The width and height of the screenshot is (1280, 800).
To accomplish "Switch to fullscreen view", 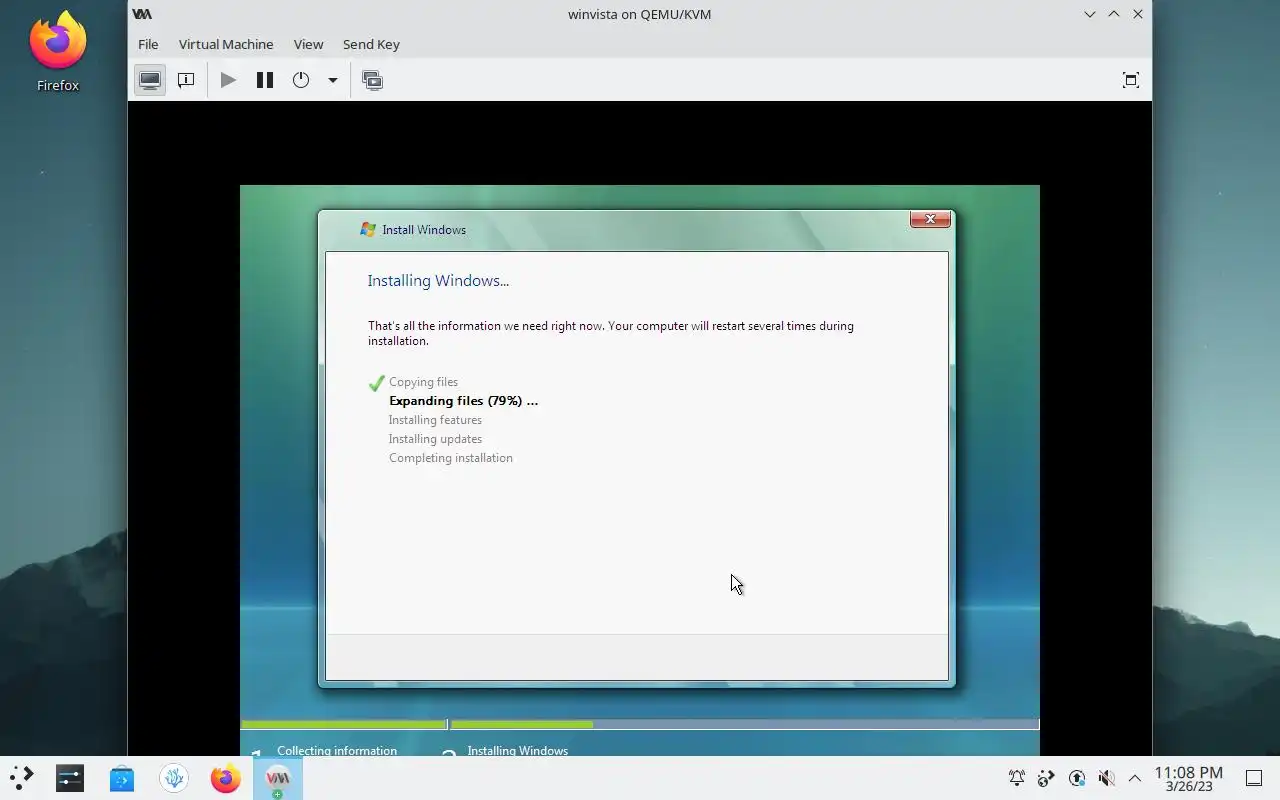I will [1131, 80].
